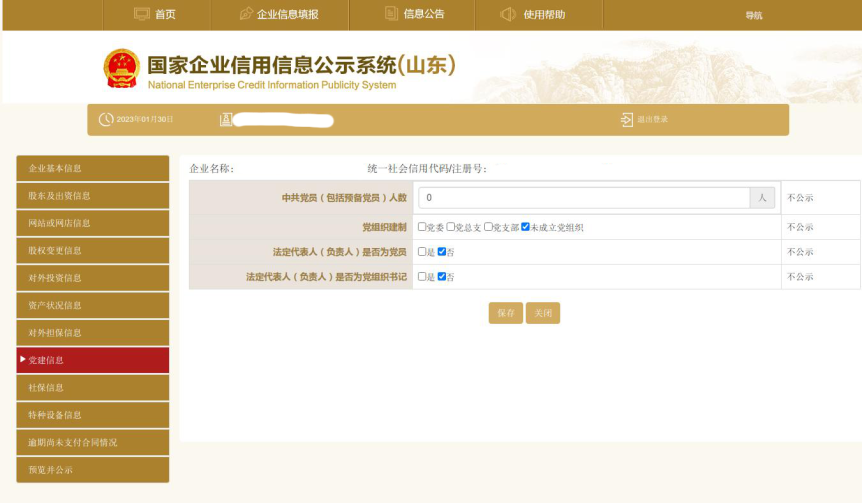The height and width of the screenshot is (503, 862).
Task: Click the user profile icon
Action: (226, 120)
